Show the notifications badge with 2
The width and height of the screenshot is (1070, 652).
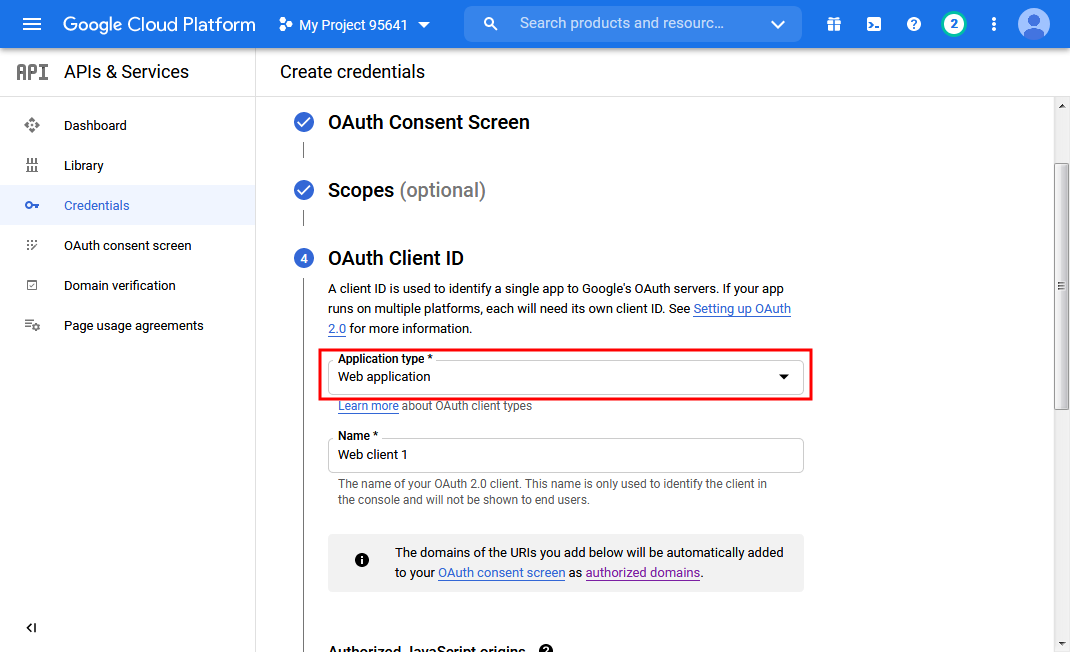(953, 25)
